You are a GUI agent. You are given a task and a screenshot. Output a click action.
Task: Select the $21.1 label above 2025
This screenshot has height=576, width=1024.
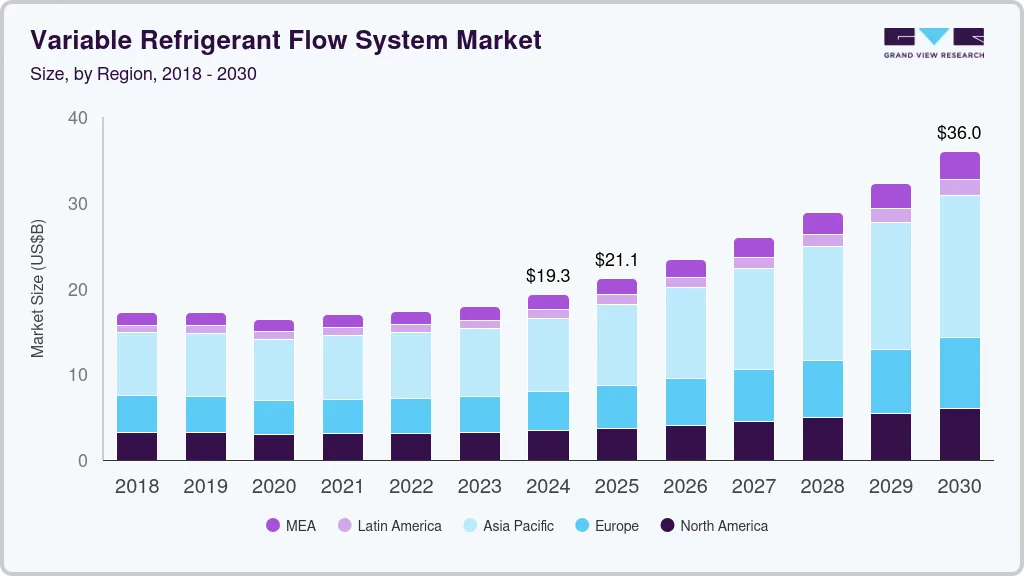pos(617,260)
